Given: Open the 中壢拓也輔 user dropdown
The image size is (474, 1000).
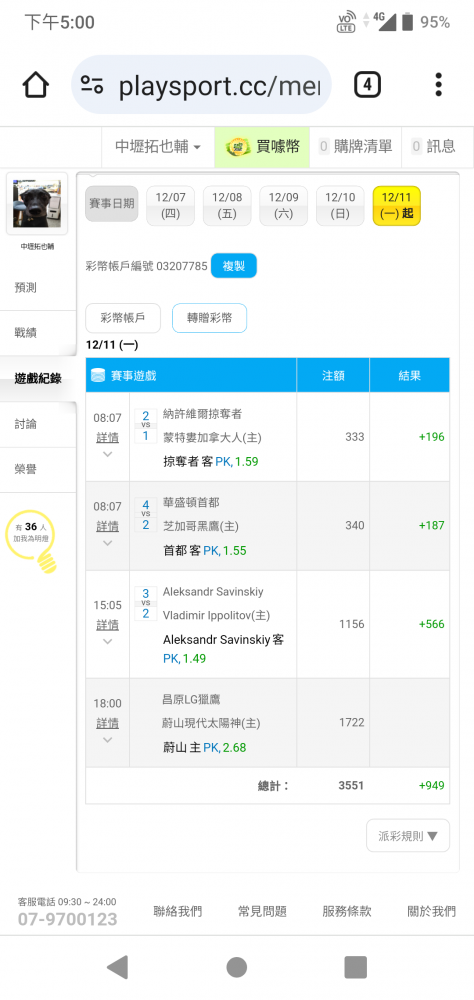Looking at the screenshot, I should coord(158,147).
